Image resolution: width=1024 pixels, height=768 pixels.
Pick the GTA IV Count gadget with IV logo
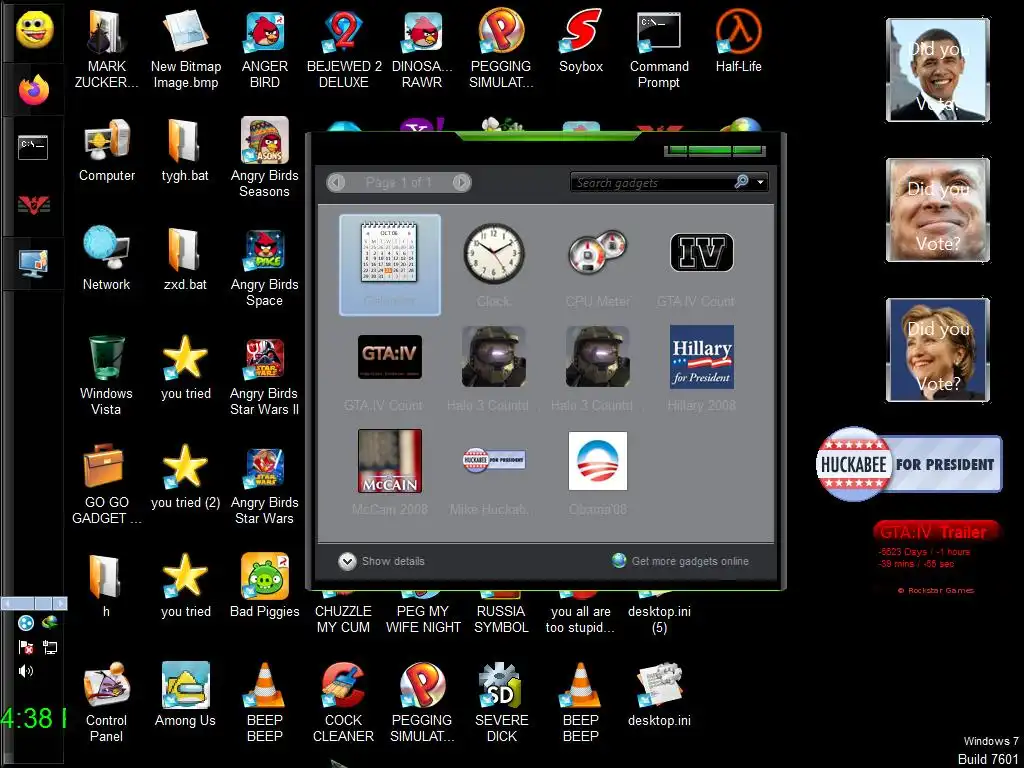(701, 264)
